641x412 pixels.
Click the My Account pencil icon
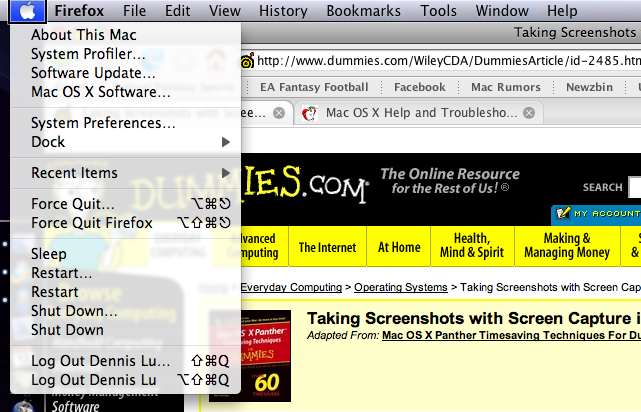563,213
